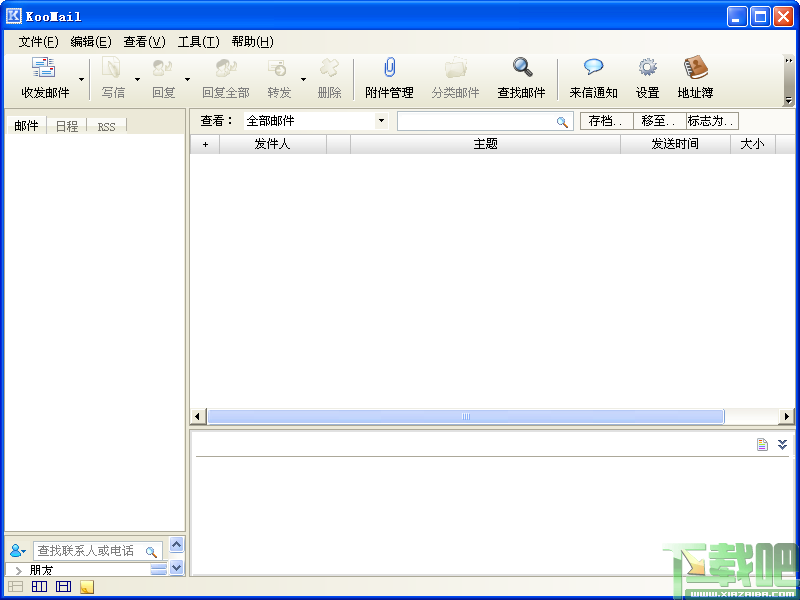Open the 收发邮件 dropdown arrow

[x=81, y=79]
